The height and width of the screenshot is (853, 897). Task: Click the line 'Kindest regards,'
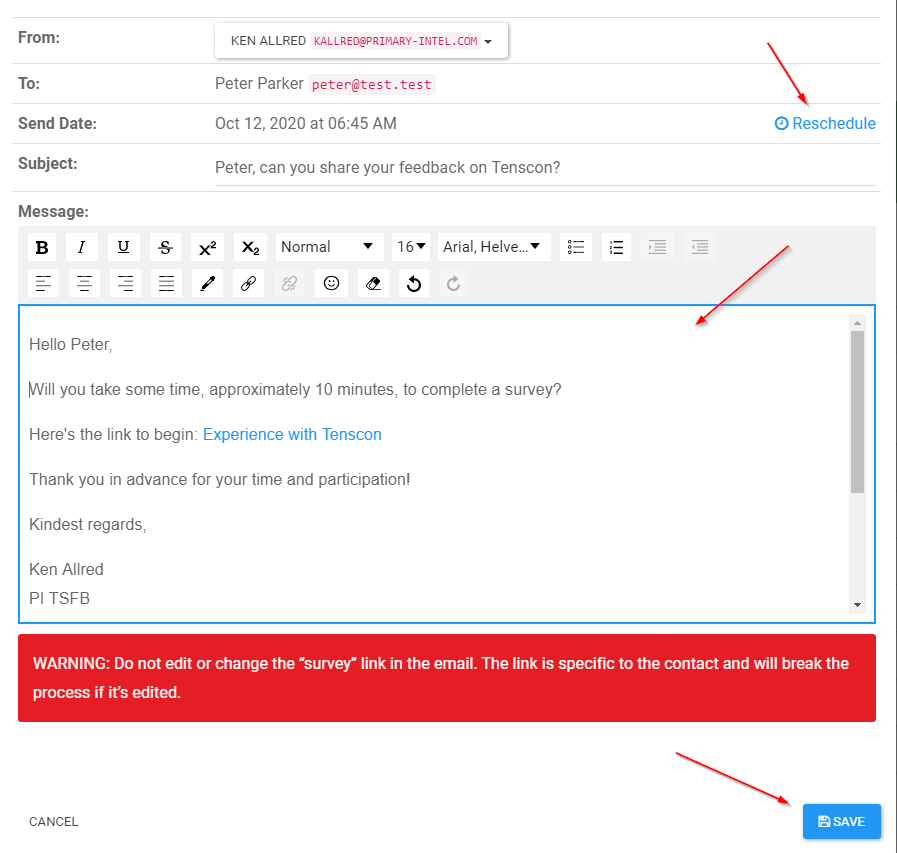pos(88,525)
